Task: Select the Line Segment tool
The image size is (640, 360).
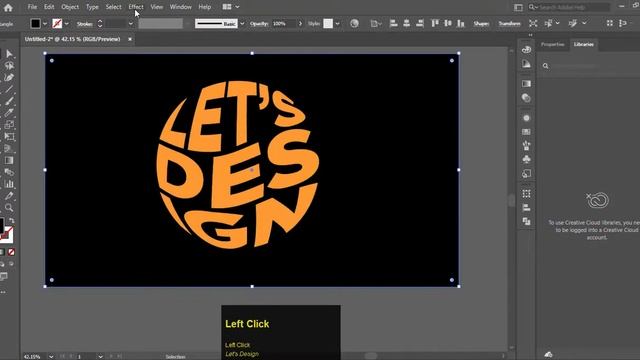Action: click(9, 89)
